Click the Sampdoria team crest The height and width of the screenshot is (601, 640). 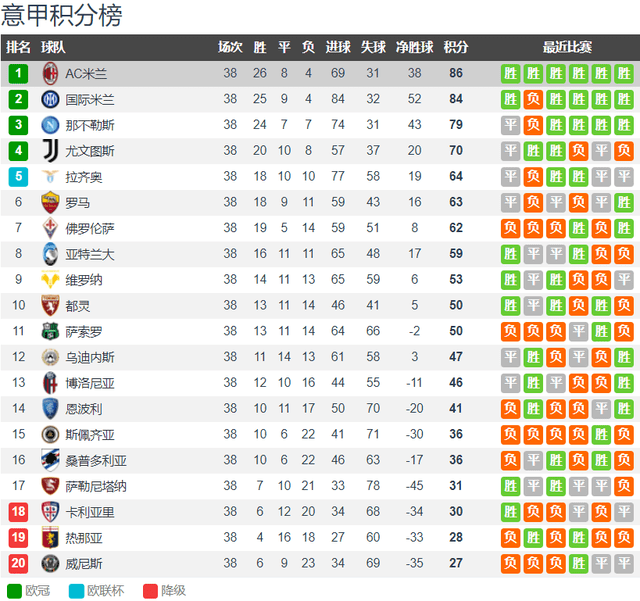tap(50, 460)
